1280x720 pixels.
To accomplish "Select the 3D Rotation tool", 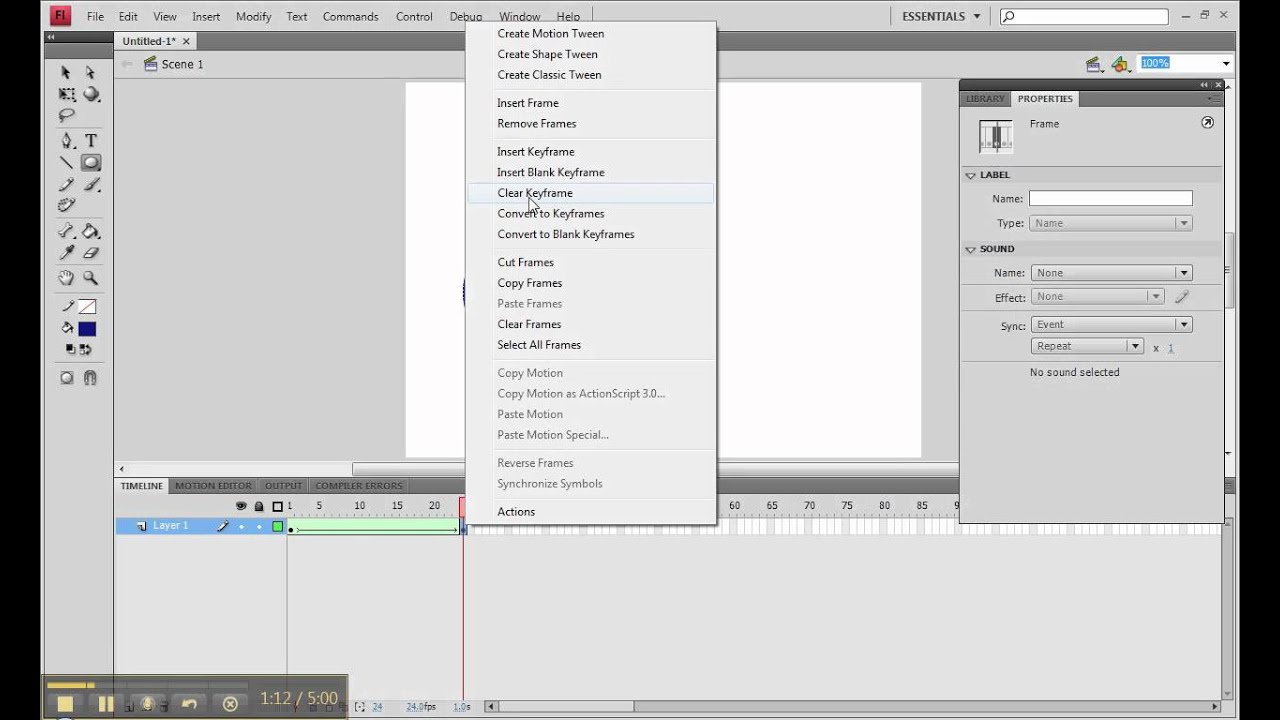I will click(91, 94).
